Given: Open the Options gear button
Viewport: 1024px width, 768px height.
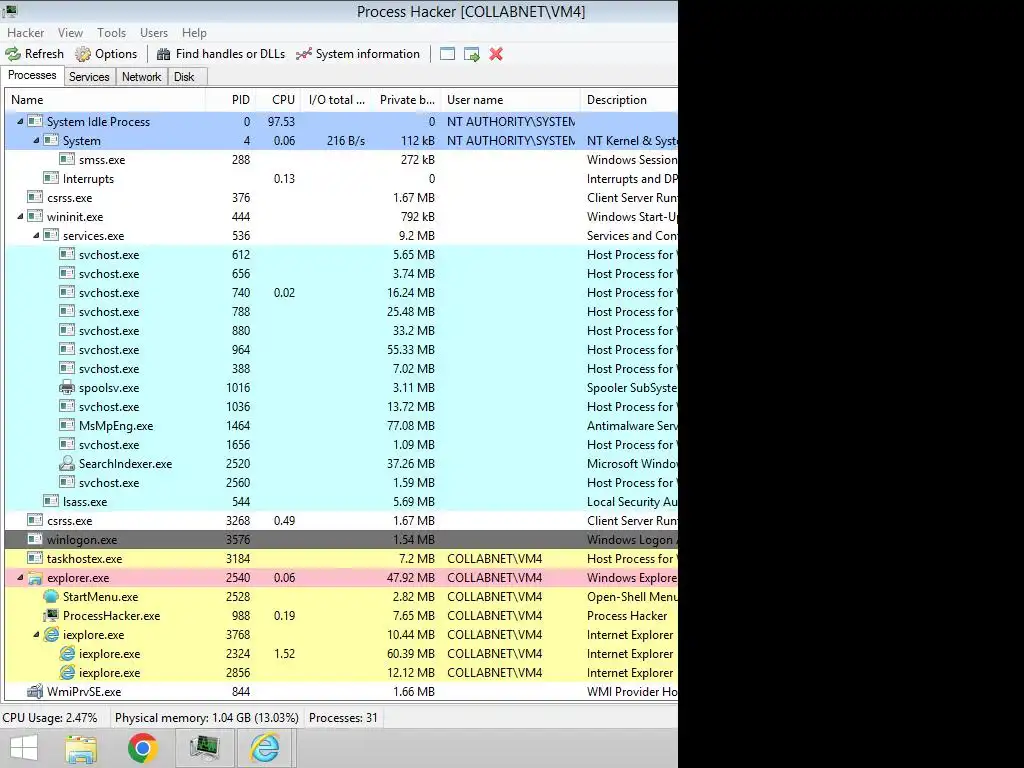Looking at the screenshot, I should 106,54.
